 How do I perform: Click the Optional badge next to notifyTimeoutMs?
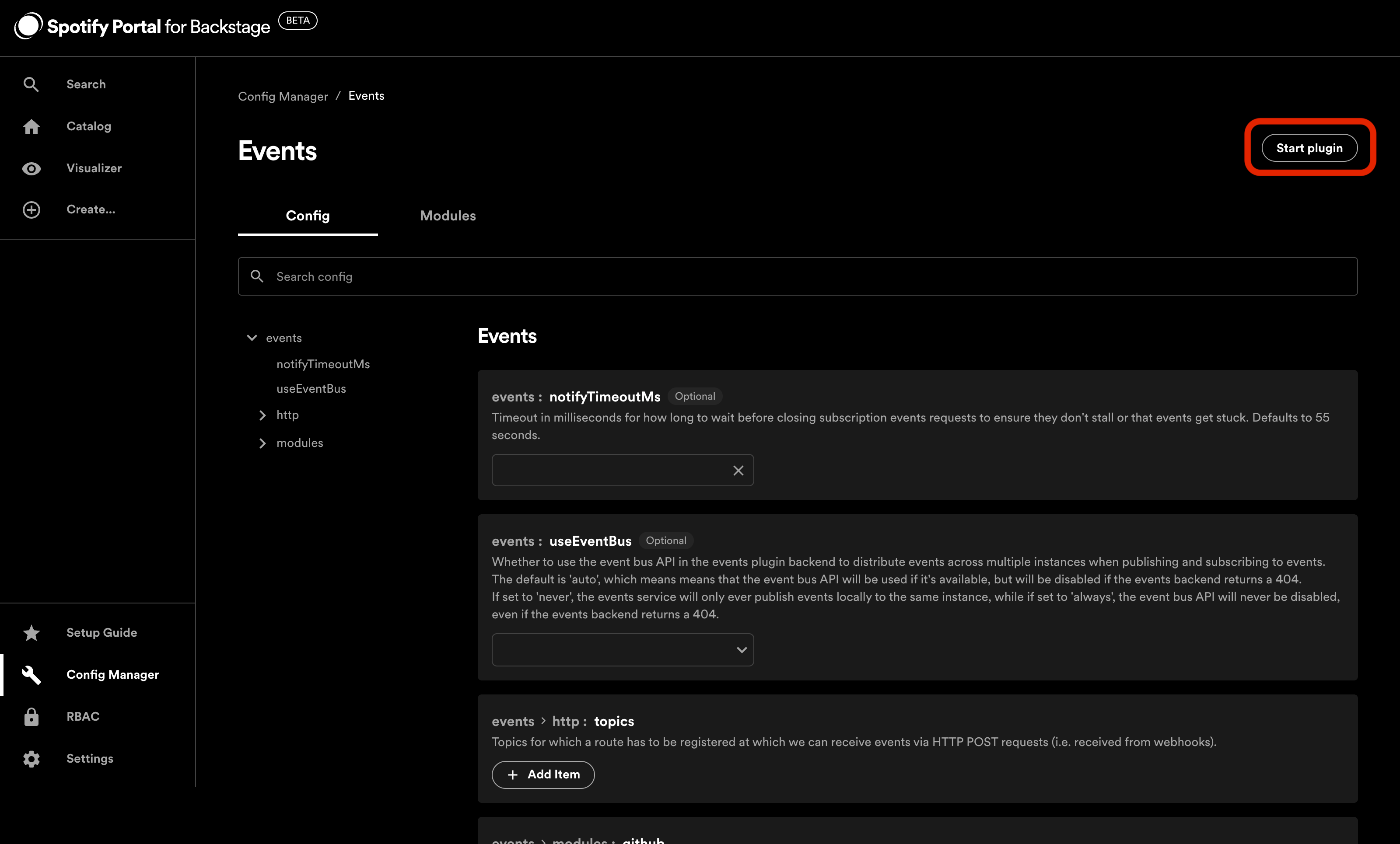(x=695, y=397)
